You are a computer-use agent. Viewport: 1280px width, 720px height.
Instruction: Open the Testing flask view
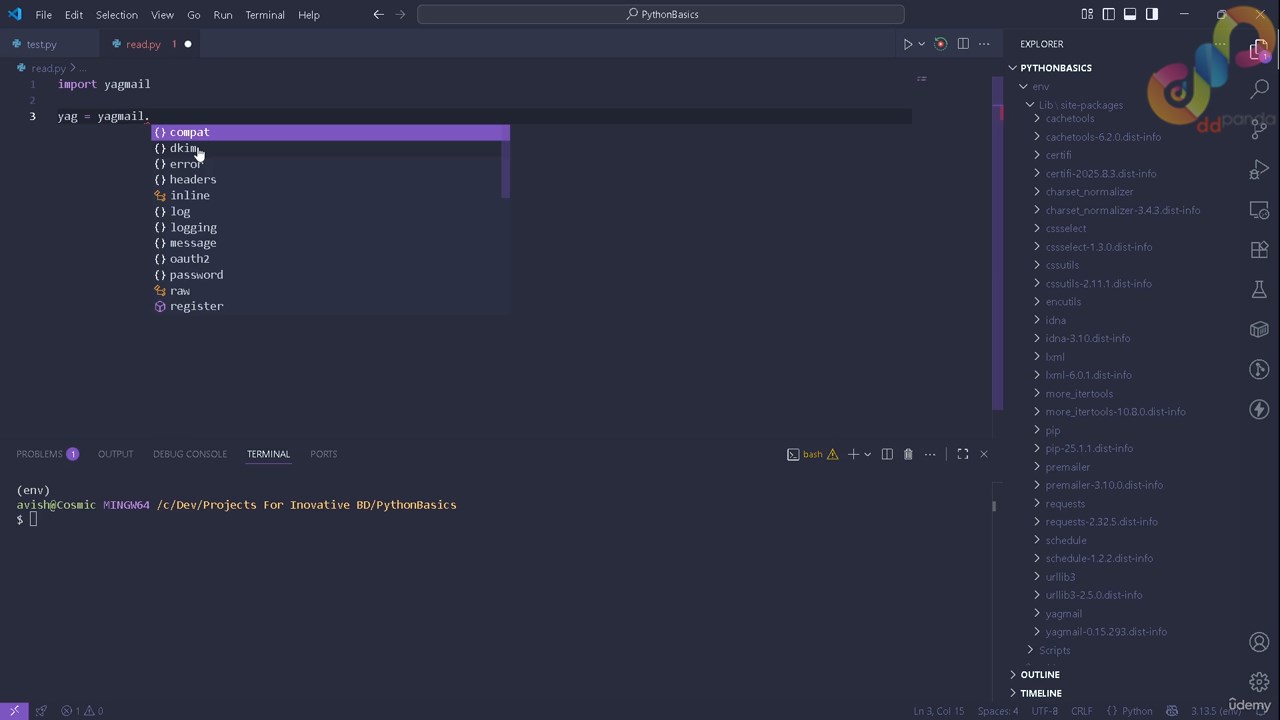(1259, 290)
